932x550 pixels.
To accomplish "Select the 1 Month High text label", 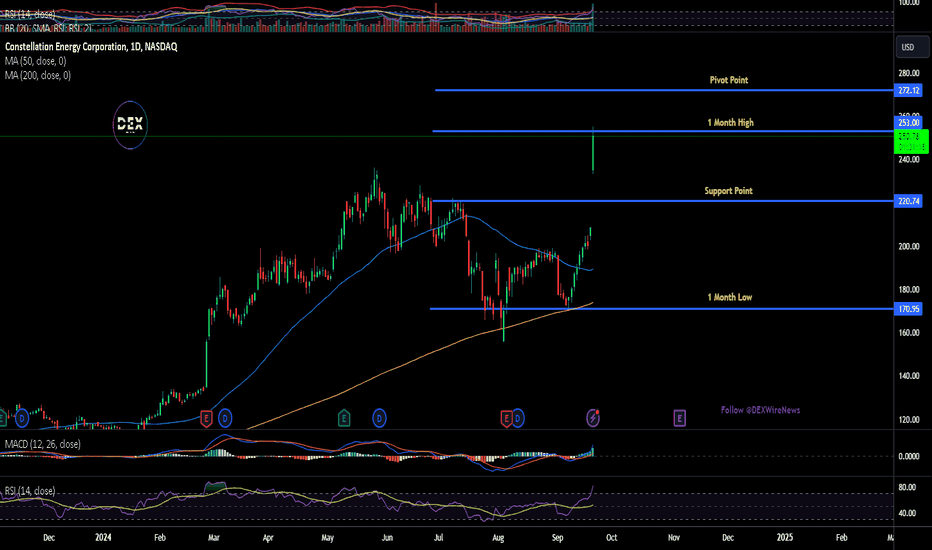I will click(x=731, y=122).
